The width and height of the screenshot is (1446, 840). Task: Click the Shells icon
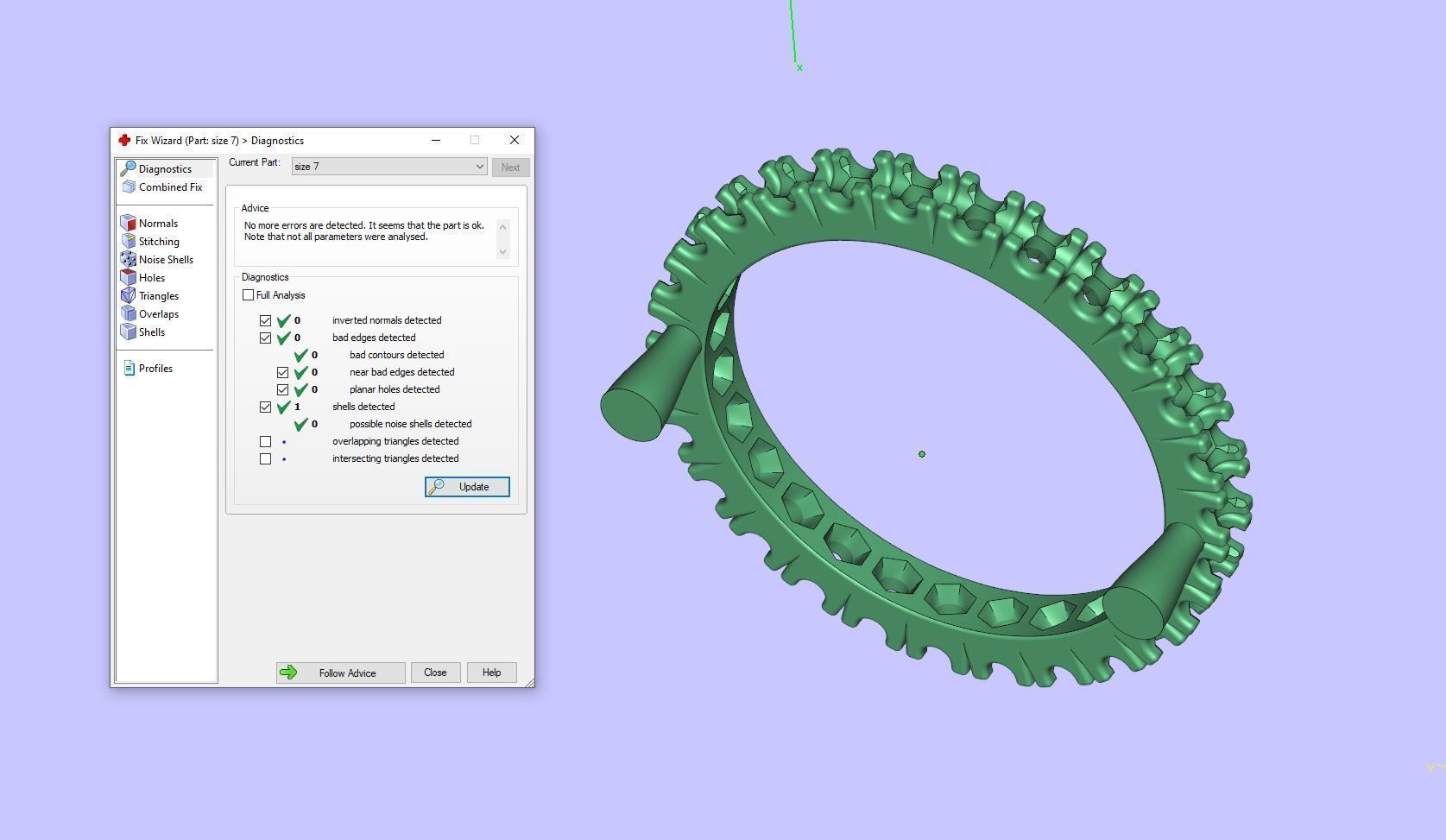129,332
